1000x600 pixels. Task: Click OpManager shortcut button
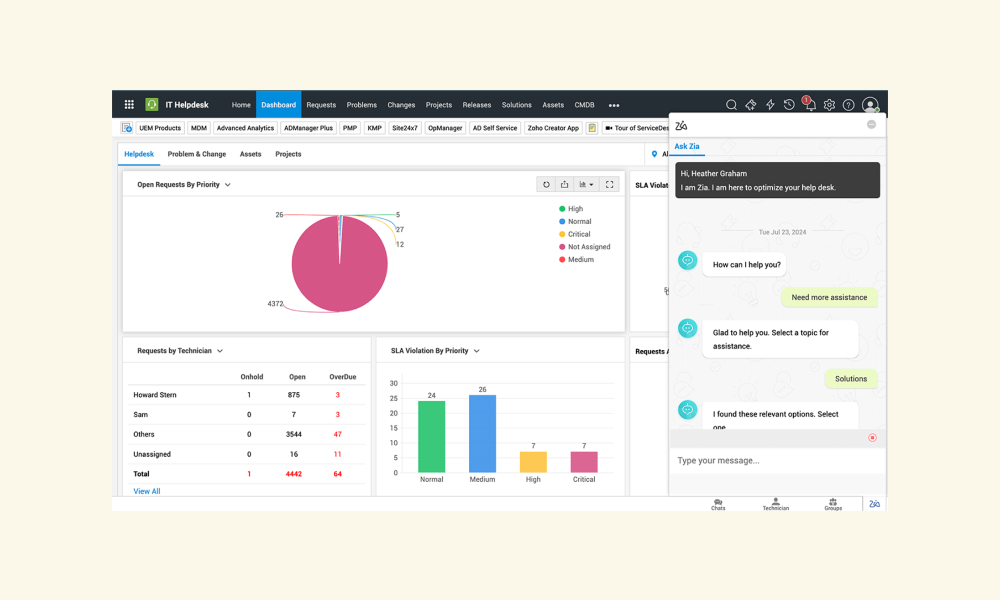point(445,128)
